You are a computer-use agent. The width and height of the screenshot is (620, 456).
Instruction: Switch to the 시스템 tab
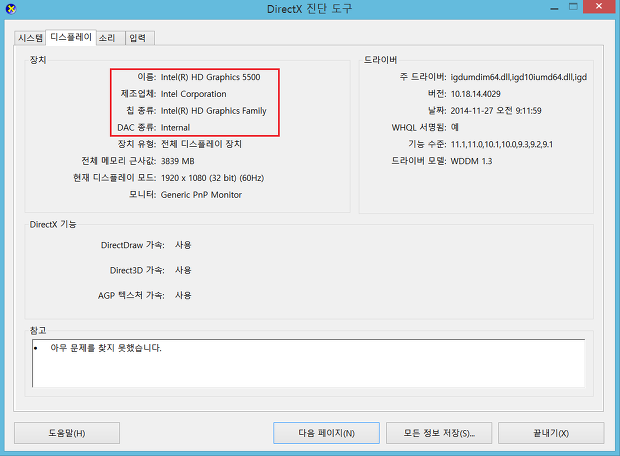[30, 38]
